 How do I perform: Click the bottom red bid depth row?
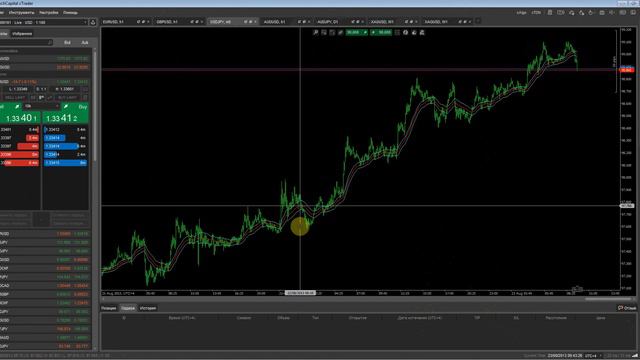pos(20,163)
